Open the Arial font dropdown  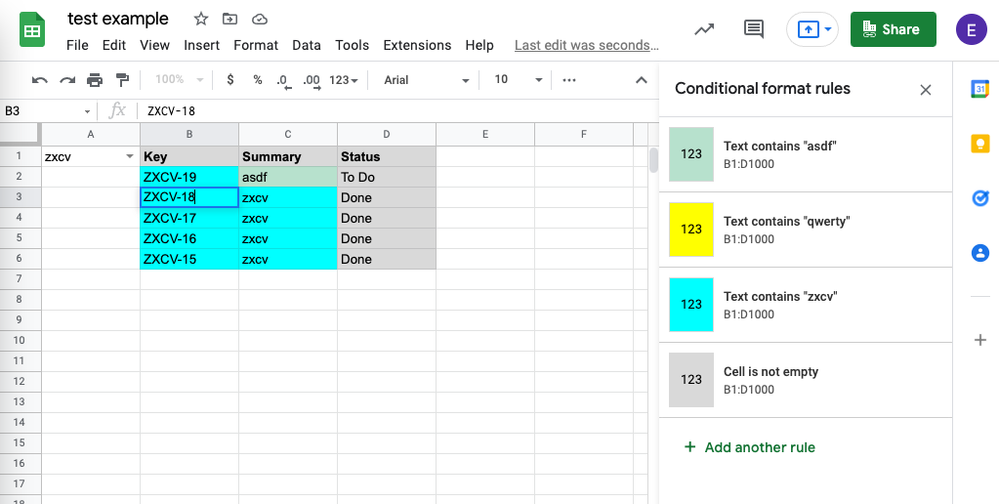point(426,80)
